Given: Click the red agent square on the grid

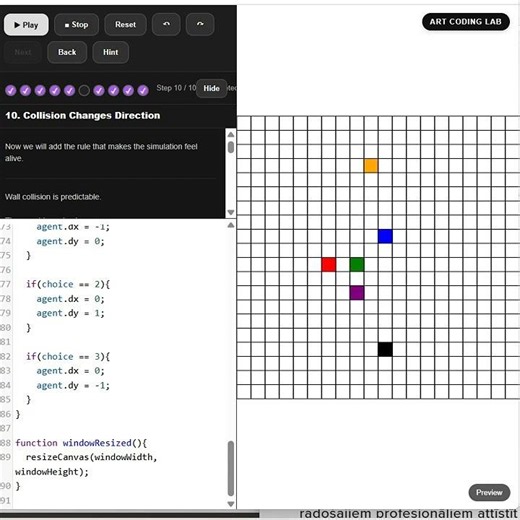Looking at the screenshot, I should tap(329, 265).
